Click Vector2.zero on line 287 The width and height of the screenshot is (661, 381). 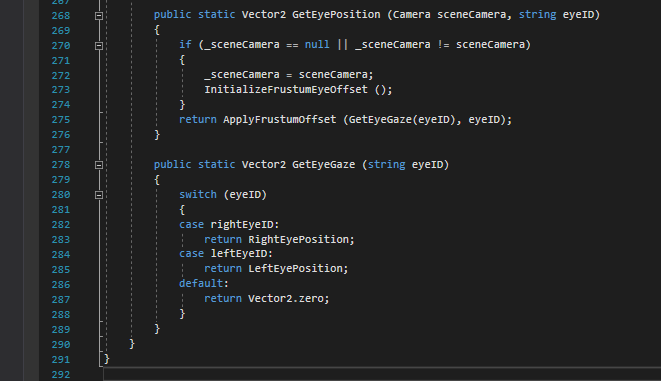(286, 298)
